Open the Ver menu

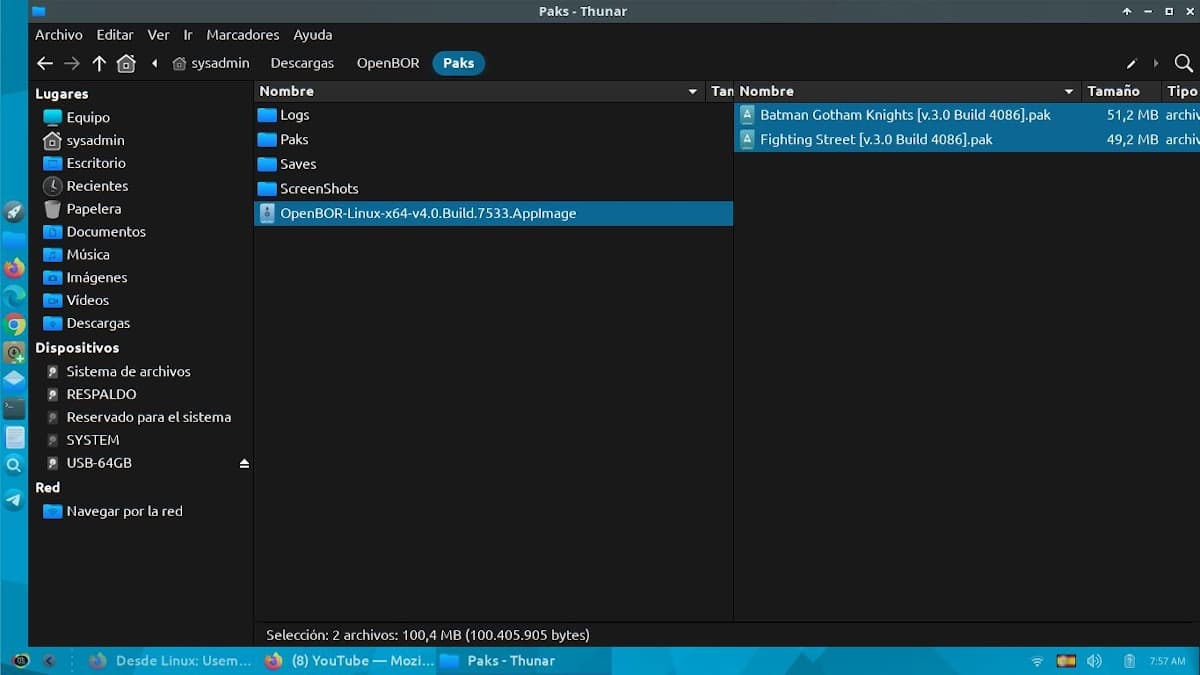(159, 35)
